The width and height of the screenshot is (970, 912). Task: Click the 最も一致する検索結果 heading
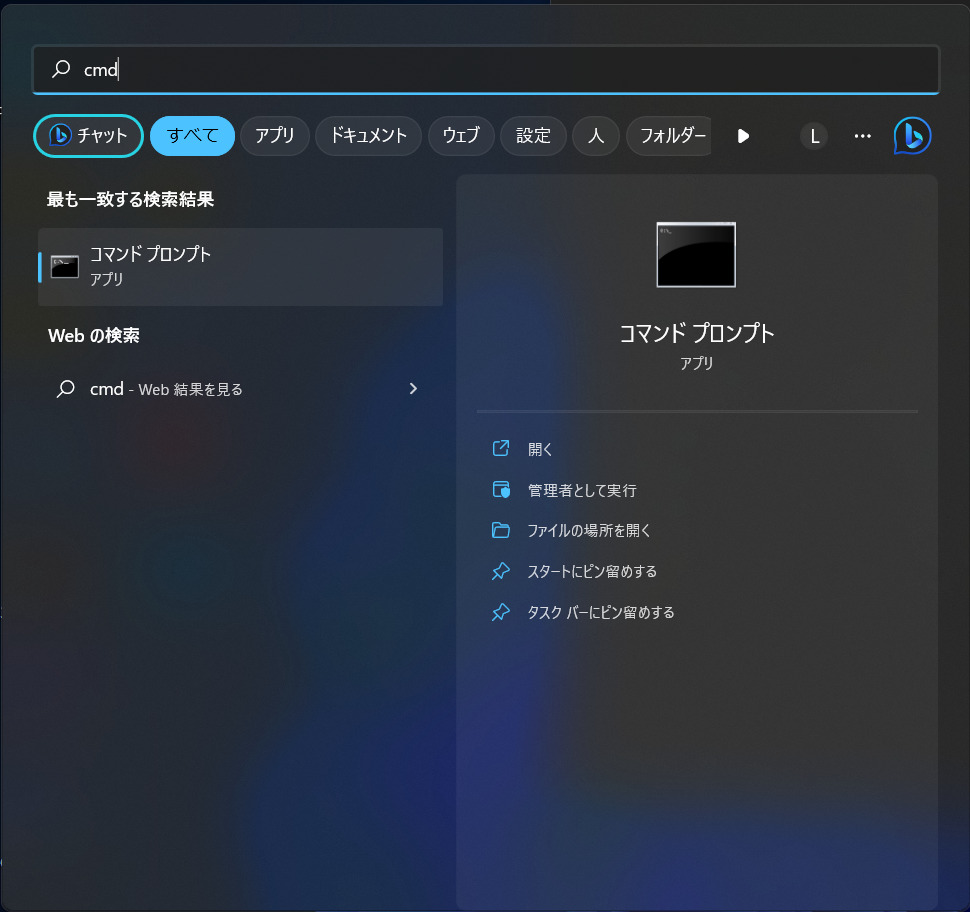point(131,199)
